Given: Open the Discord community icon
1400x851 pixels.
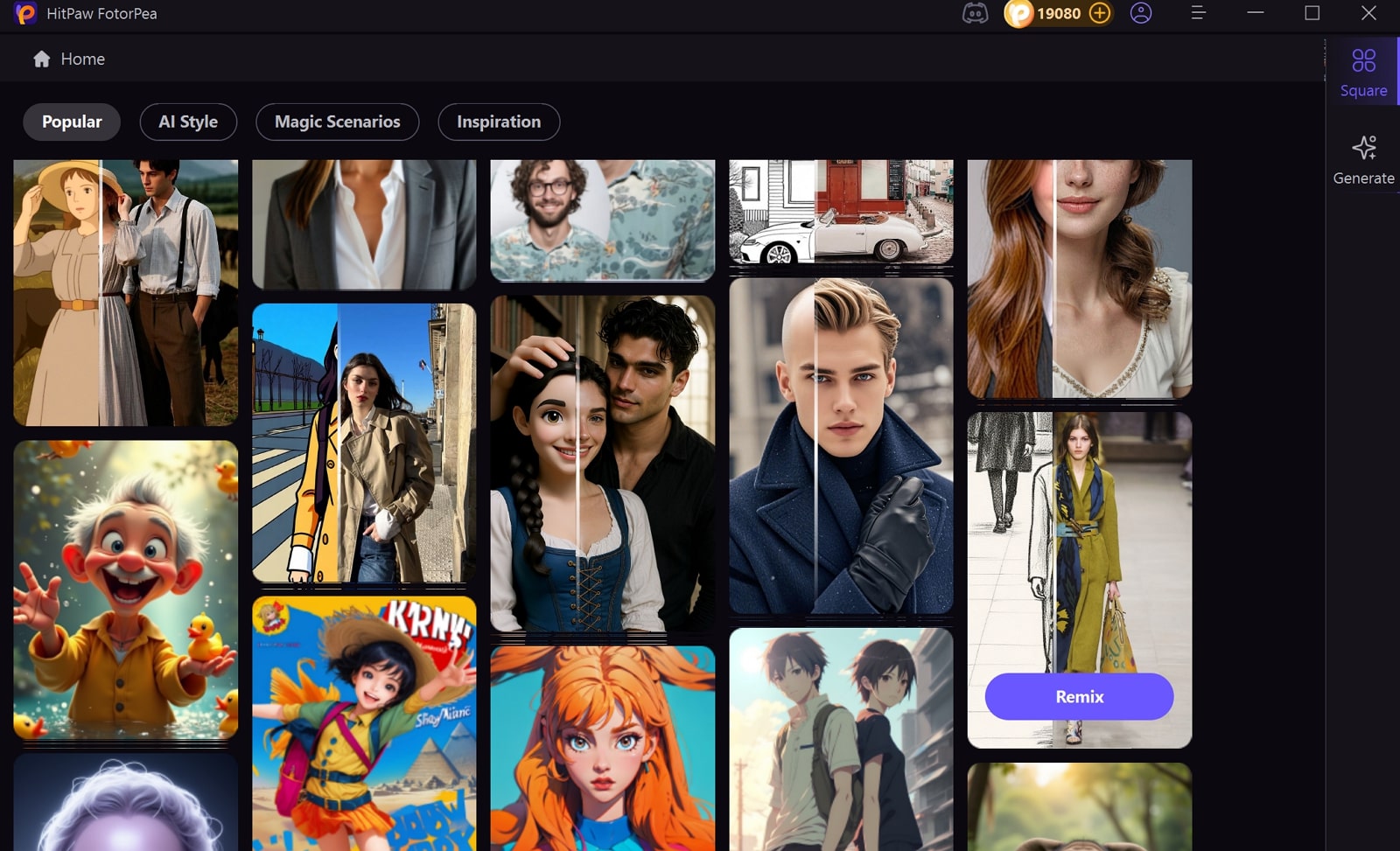Looking at the screenshot, I should pos(975,13).
